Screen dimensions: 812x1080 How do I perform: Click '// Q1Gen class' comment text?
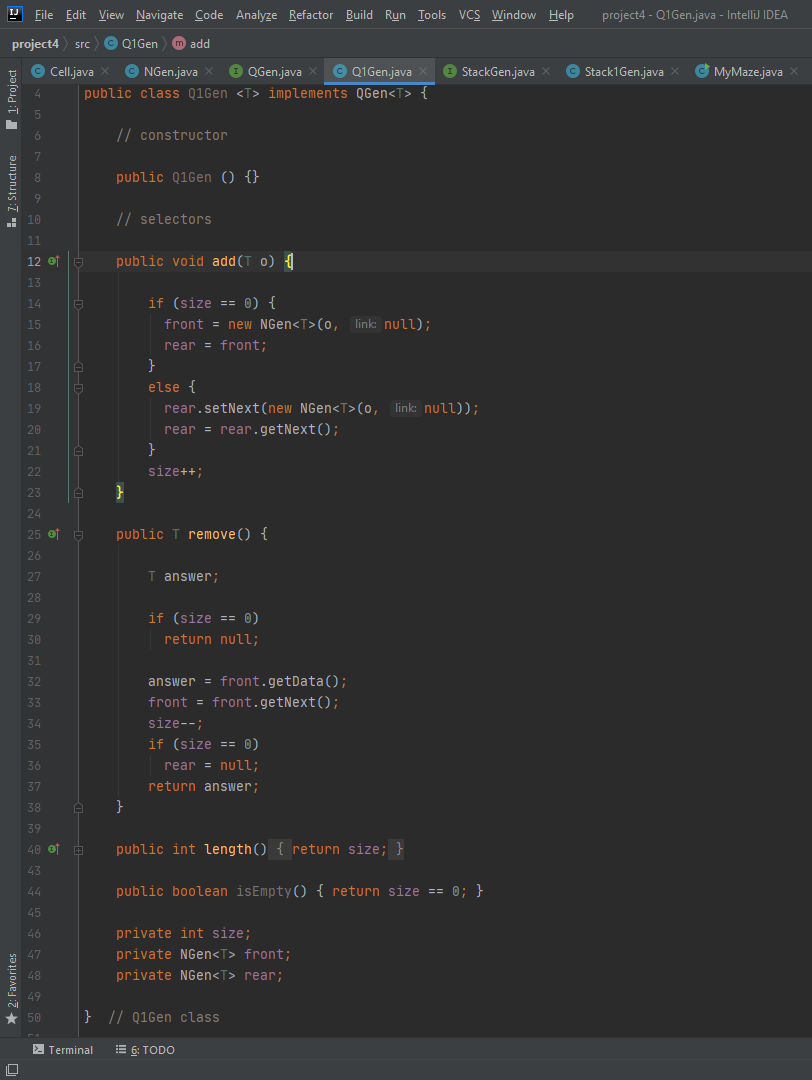tap(164, 1017)
